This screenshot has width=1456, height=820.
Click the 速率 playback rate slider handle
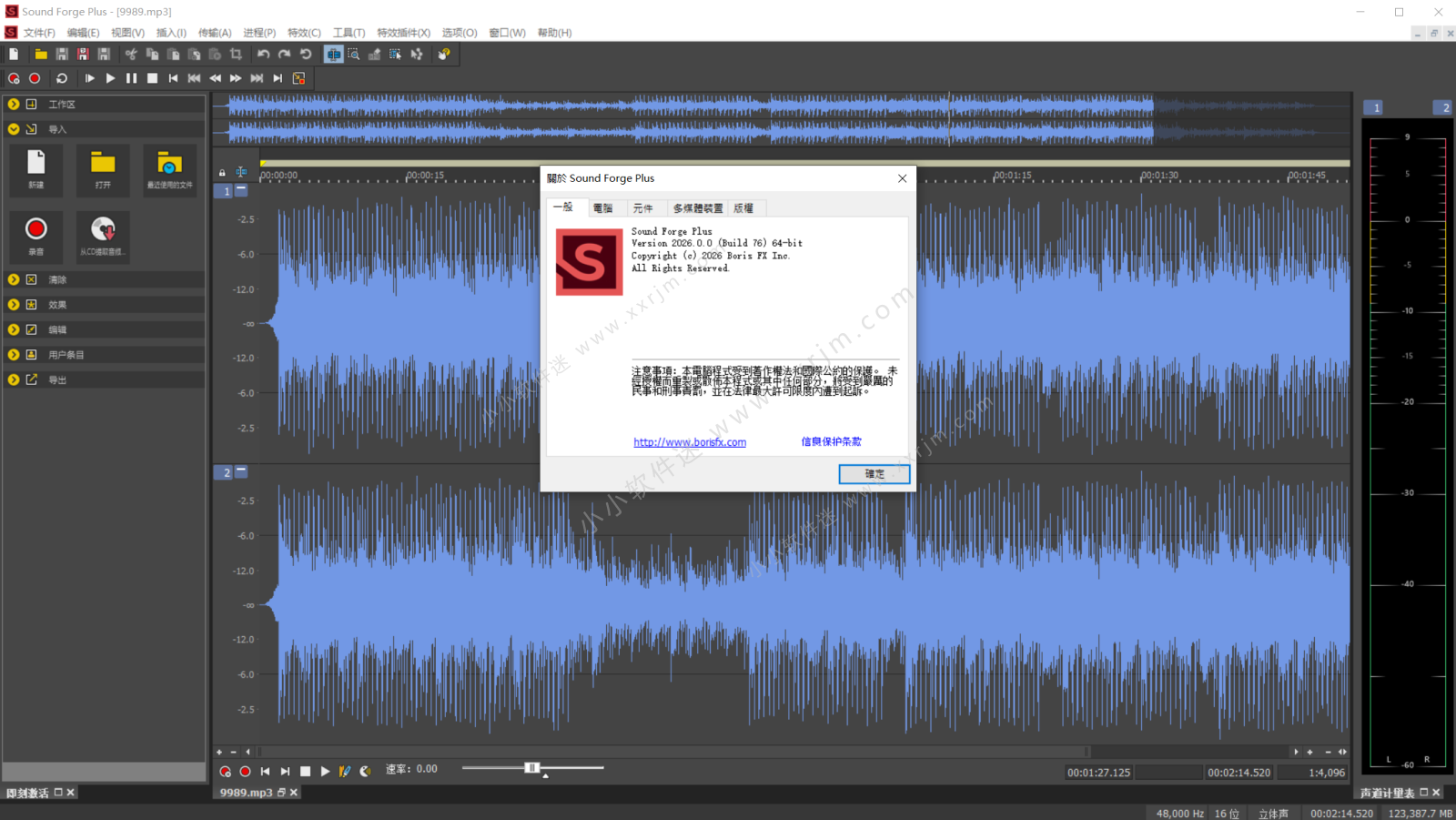pos(532,768)
